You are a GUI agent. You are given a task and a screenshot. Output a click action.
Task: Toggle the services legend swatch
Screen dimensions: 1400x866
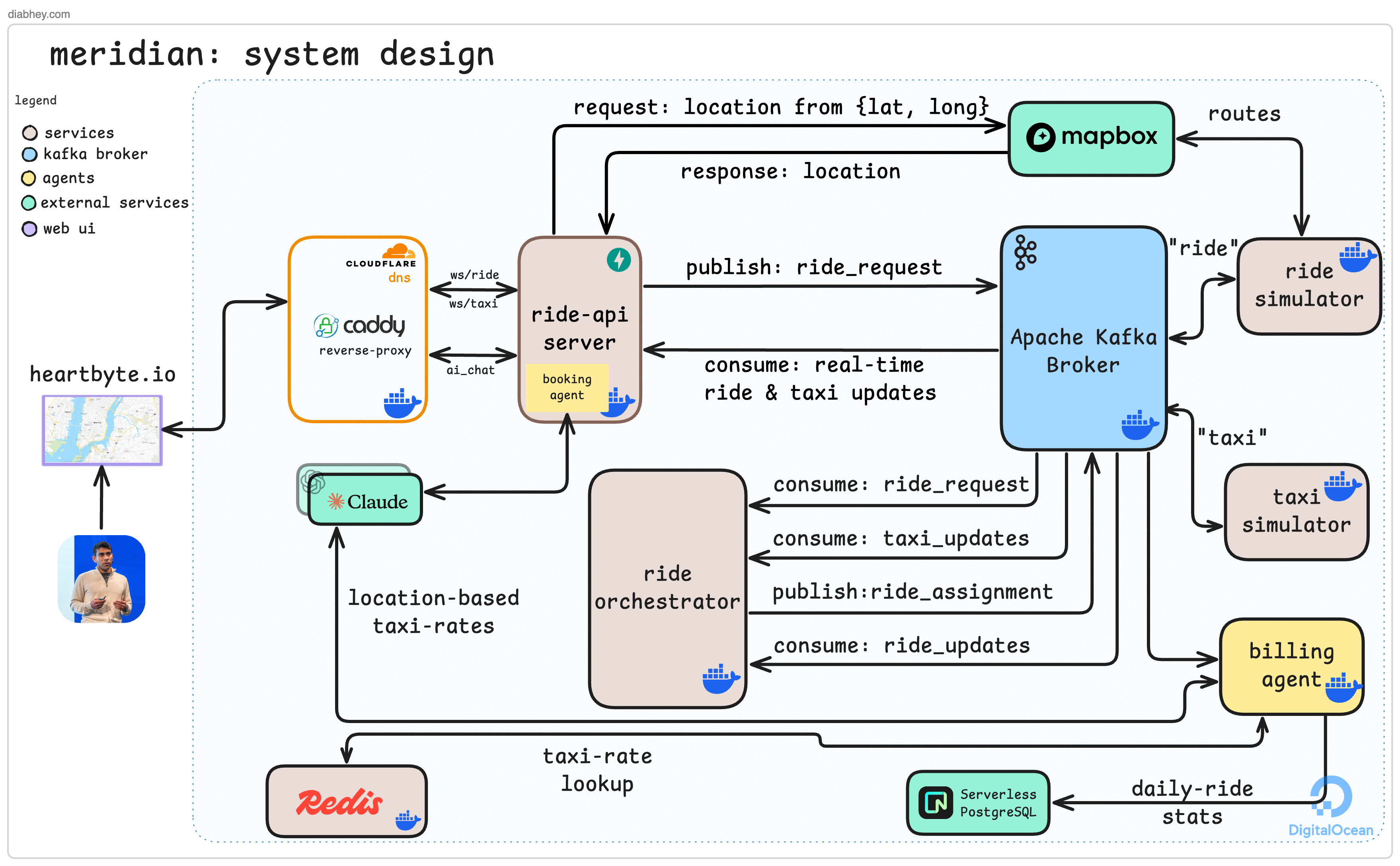pyautogui.click(x=30, y=133)
